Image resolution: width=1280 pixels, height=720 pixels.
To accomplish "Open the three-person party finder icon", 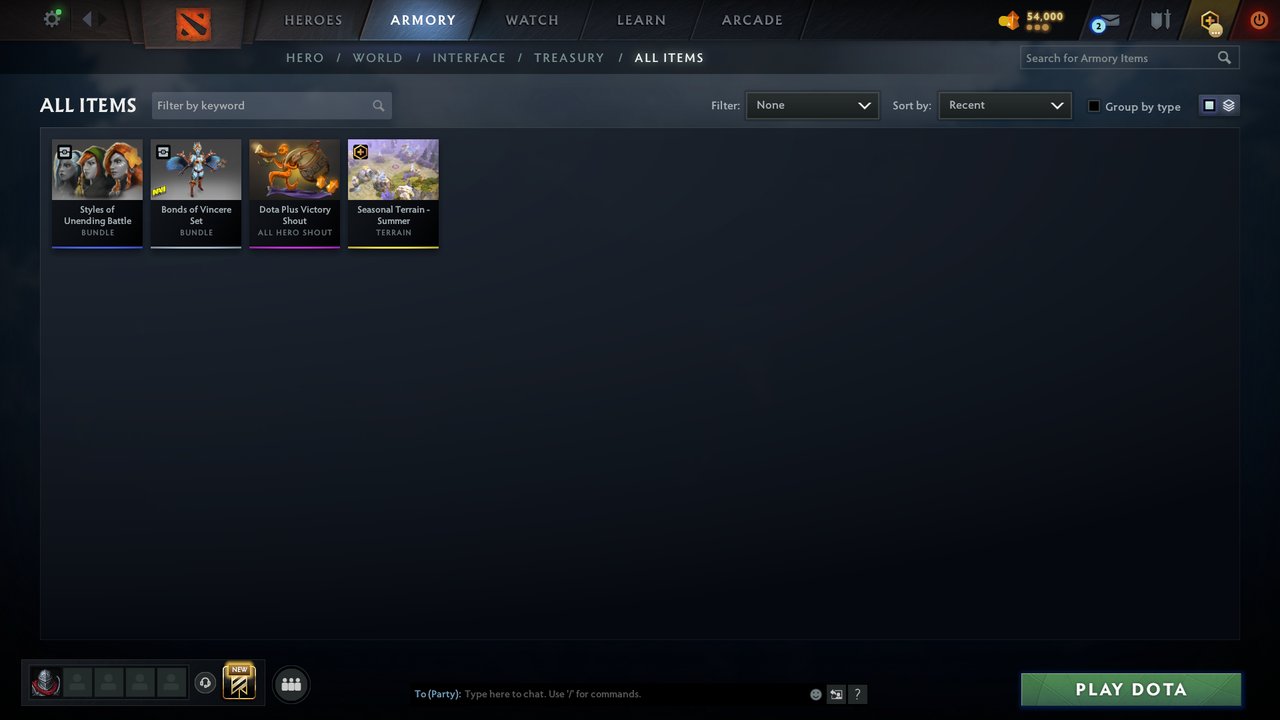I will coord(291,685).
